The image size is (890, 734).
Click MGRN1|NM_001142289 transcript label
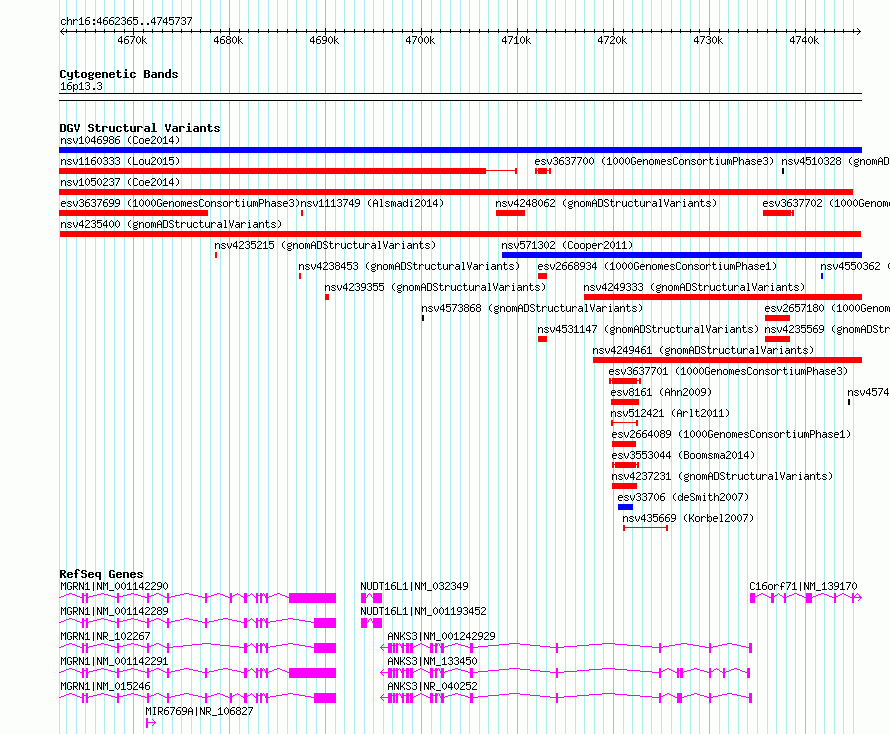114,611
